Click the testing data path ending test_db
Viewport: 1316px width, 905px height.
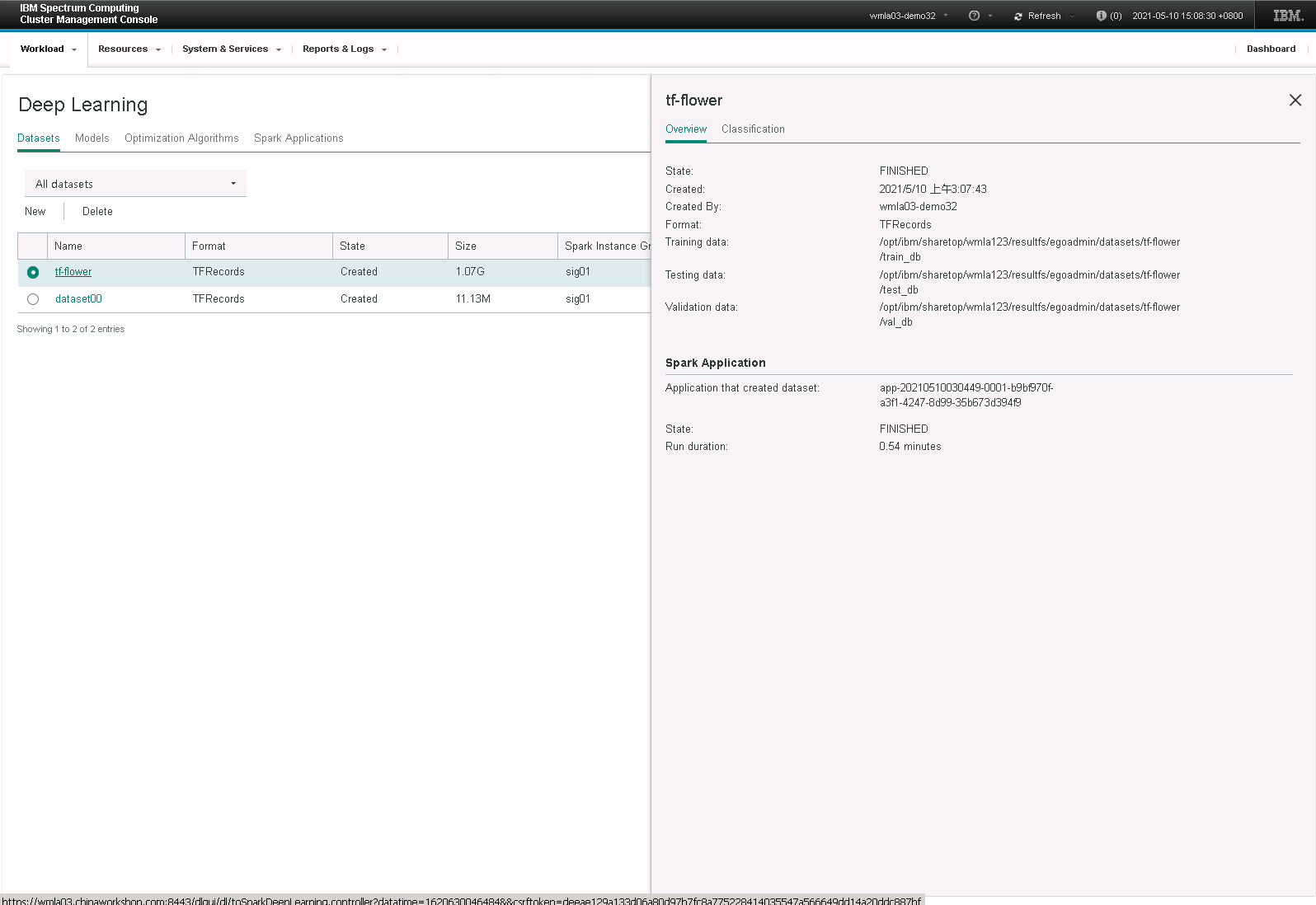[x=1030, y=283]
